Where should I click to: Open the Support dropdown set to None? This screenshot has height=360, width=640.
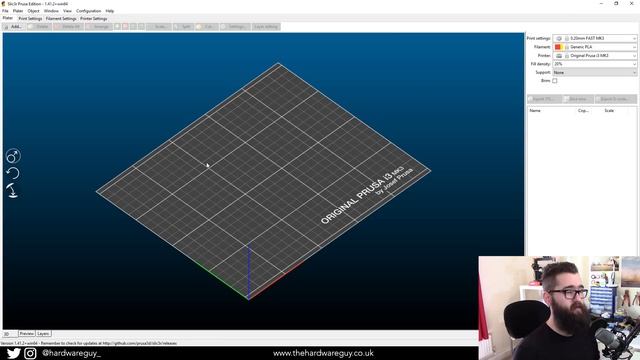pyautogui.click(x=595, y=72)
